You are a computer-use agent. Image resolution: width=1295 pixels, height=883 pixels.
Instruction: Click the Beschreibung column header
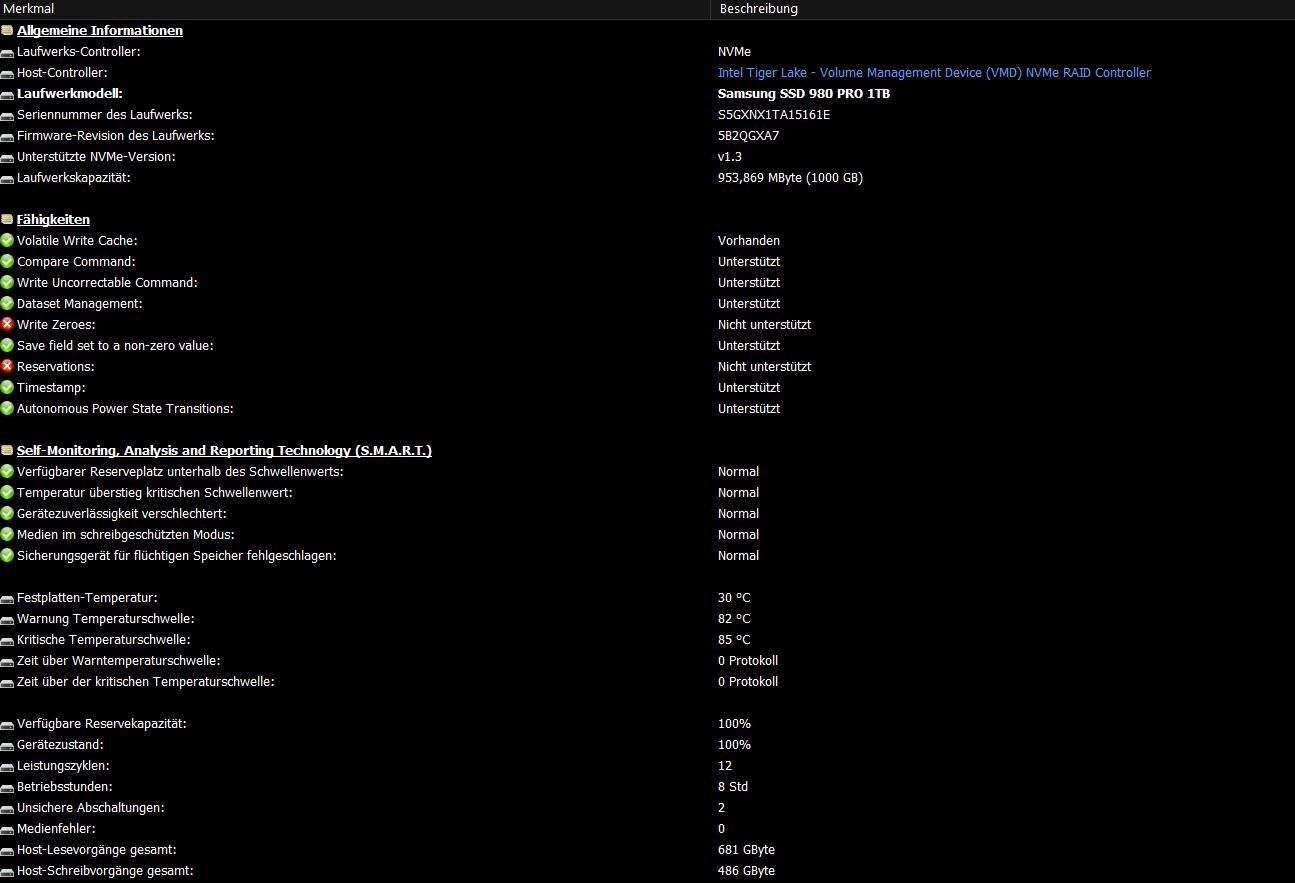[1002, 9]
